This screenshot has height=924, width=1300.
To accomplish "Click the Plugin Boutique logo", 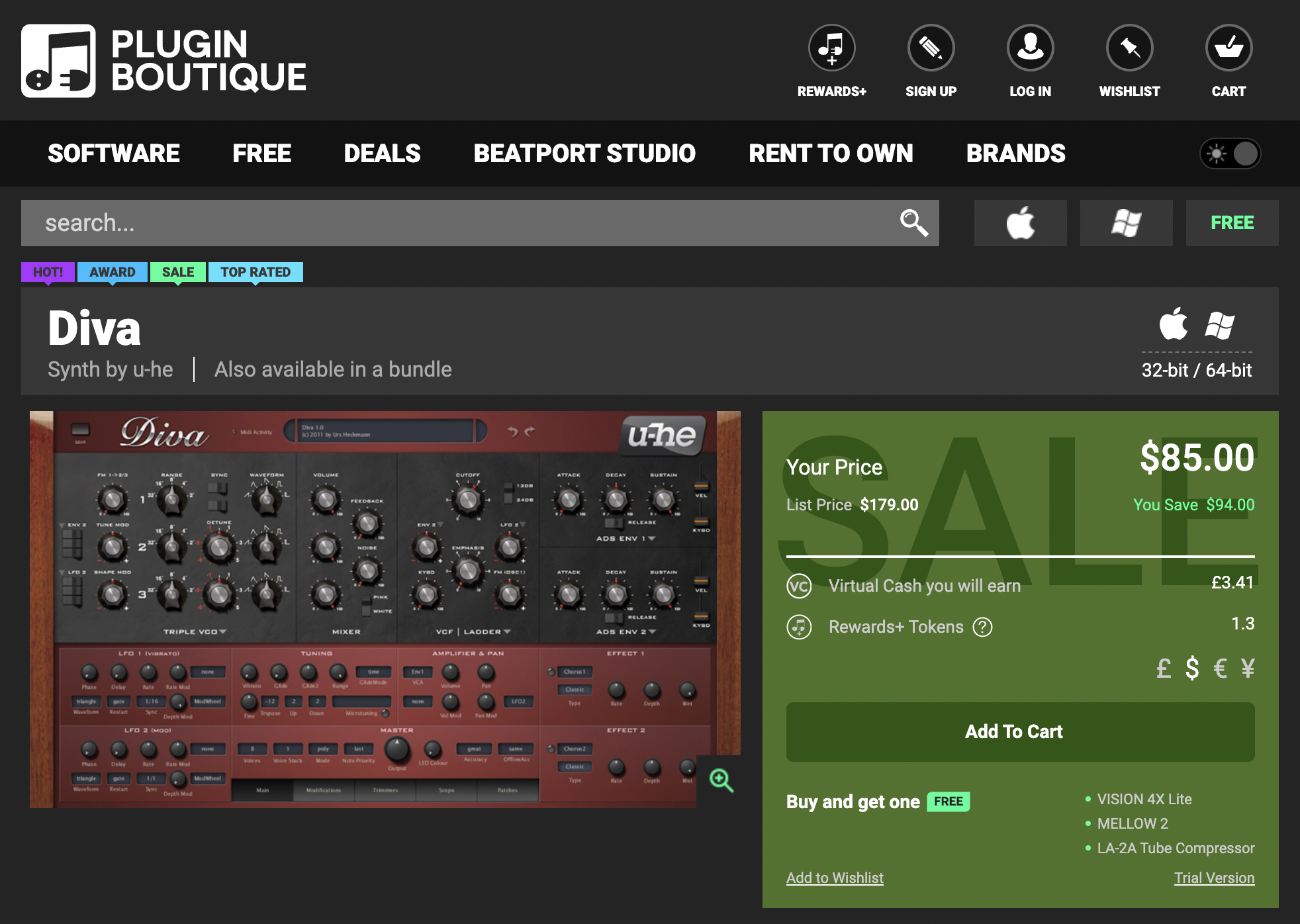I will [x=163, y=61].
